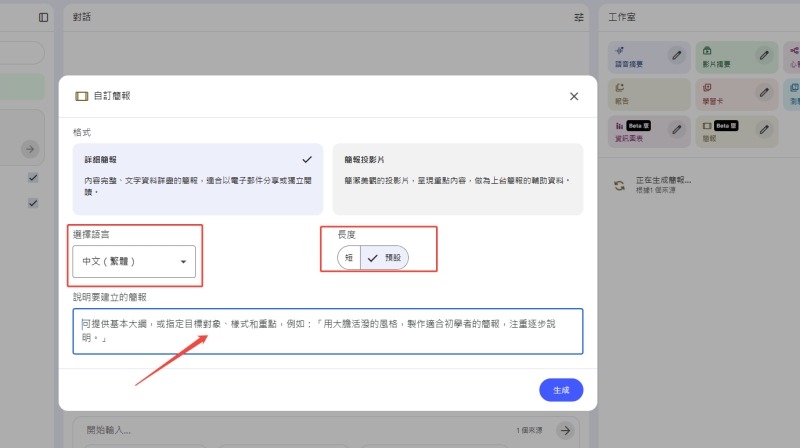Open the 簡報 Beta studio card
The image size is (800, 448).
pos(736,132)
